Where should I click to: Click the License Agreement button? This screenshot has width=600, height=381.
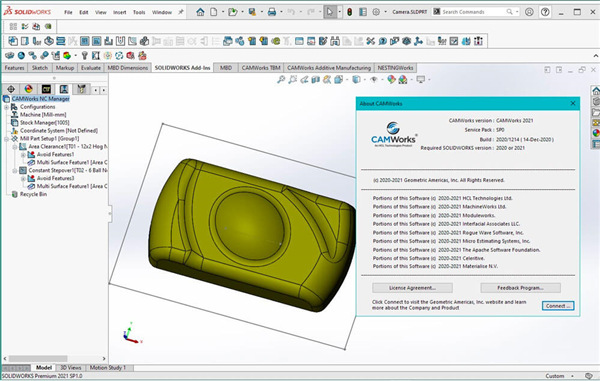[412, 288]
